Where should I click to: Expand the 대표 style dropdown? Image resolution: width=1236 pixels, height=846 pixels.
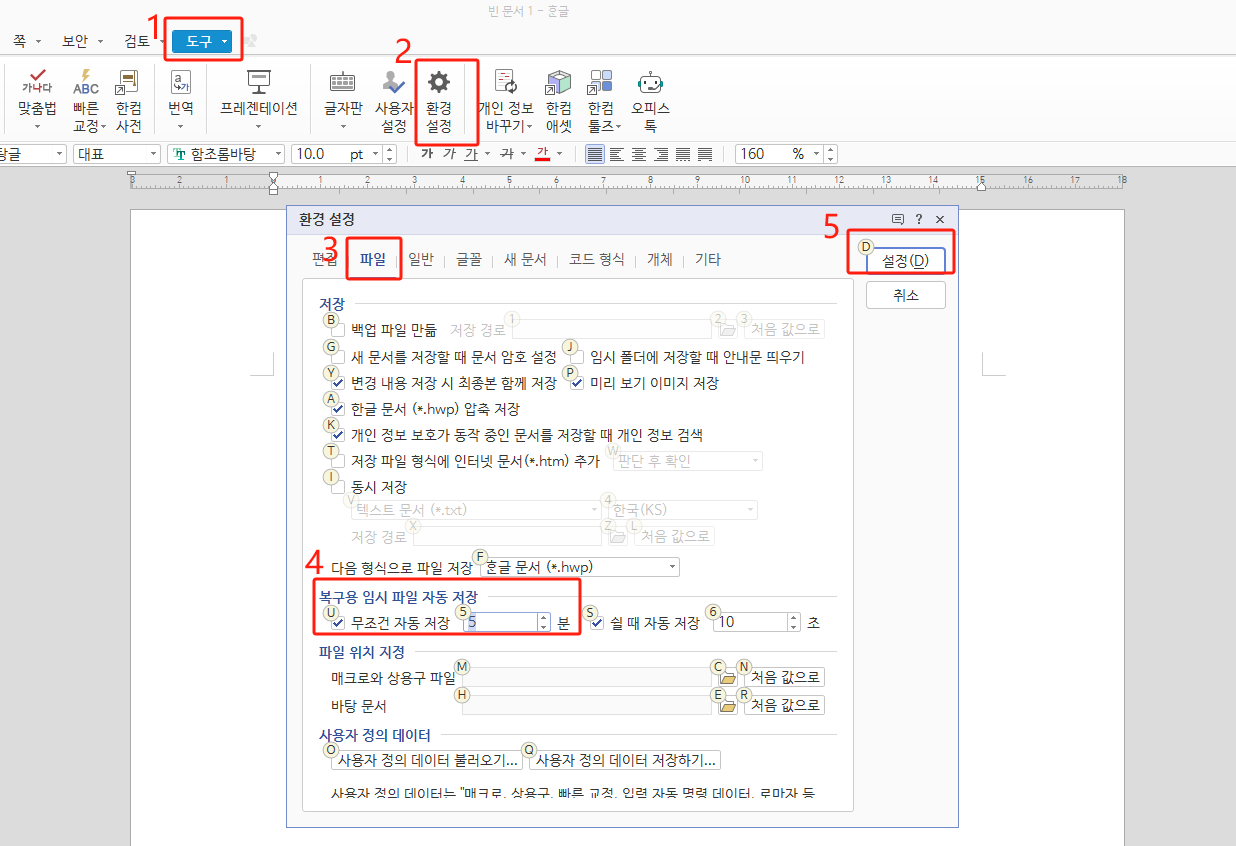pos(155,154)
